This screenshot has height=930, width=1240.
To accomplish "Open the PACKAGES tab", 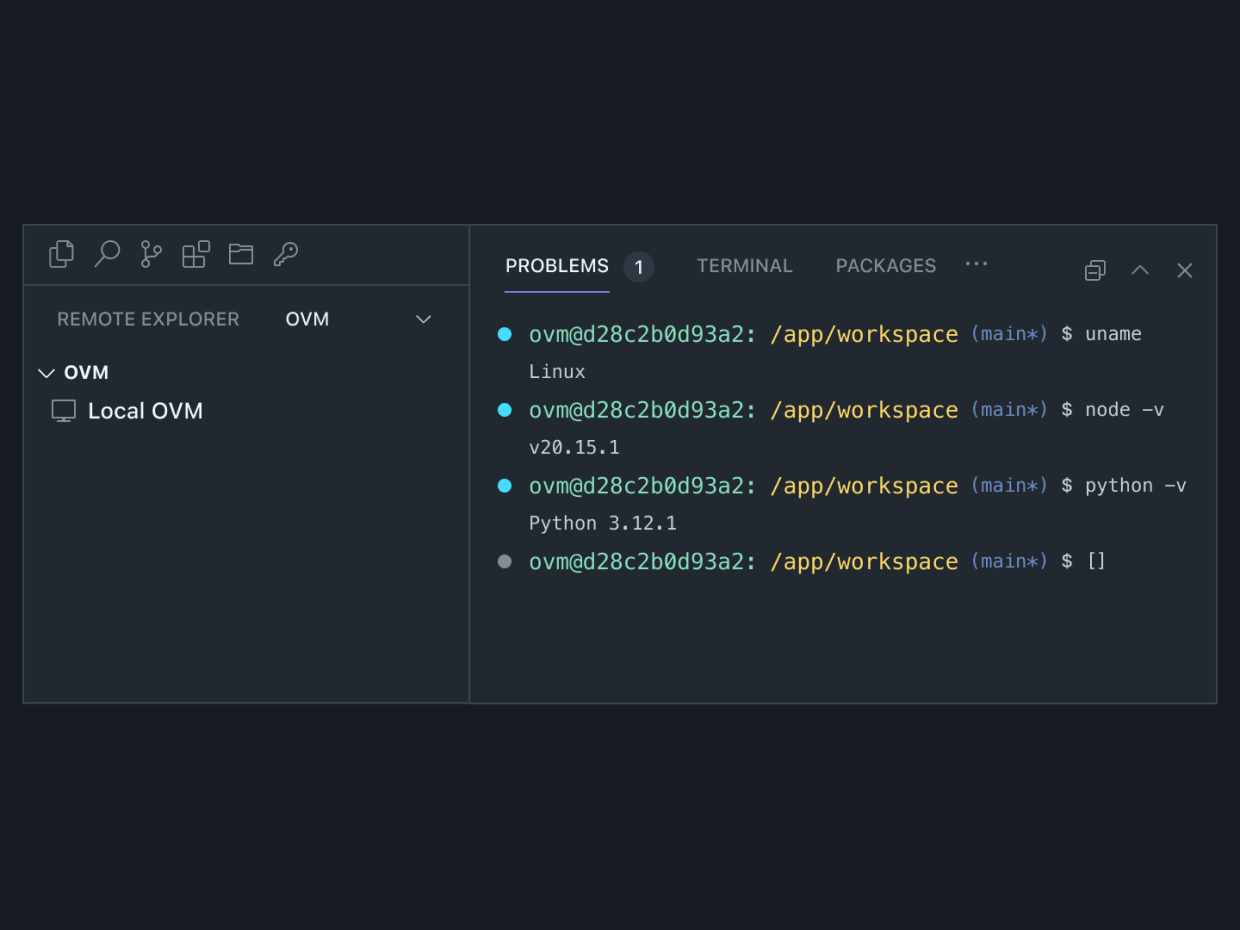I will (x=886, y=266).
